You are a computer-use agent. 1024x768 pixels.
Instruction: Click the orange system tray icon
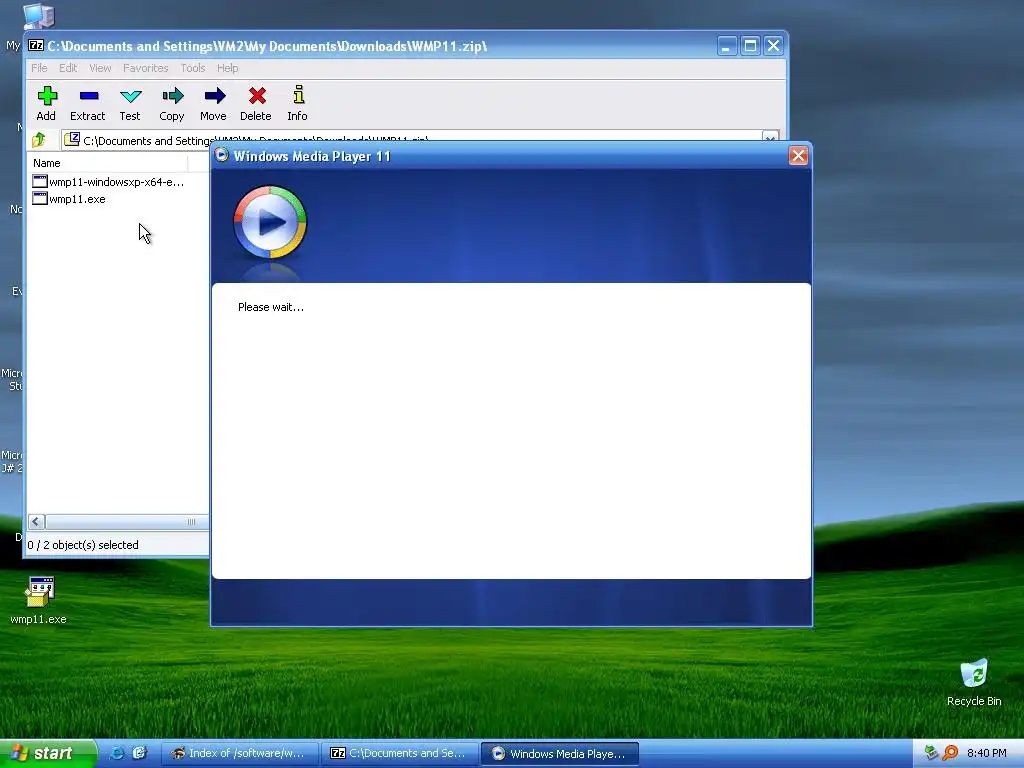(950, 753)
